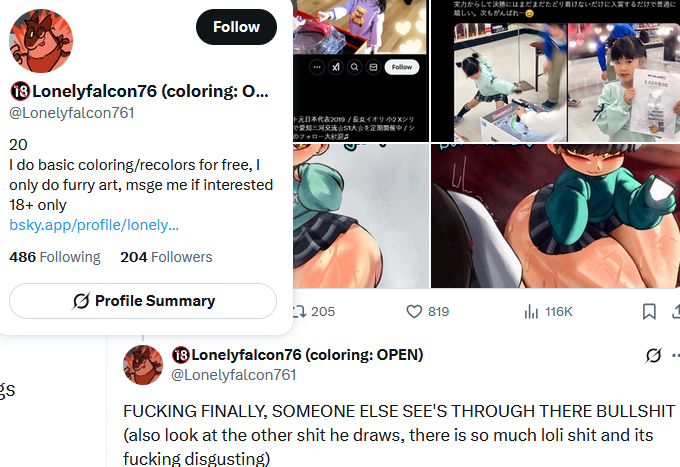The width and height of the screenshot is (680, 467).
Task: Open the @Lonelyfalcon761 handle in the hover card
Action: pyautogui.click(x=72, y=113)
